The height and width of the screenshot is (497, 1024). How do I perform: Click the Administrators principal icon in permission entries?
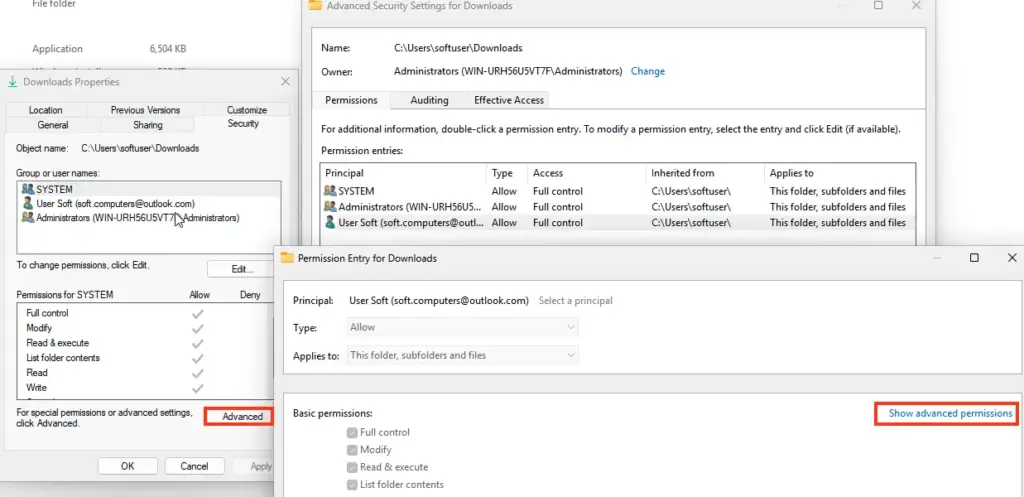331,207
